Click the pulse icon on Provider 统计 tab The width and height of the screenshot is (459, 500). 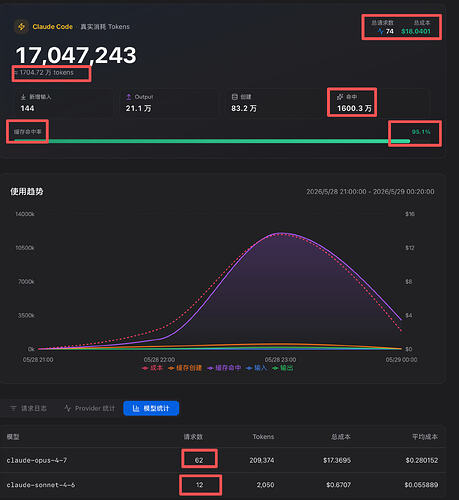click(x=68, y=408)
